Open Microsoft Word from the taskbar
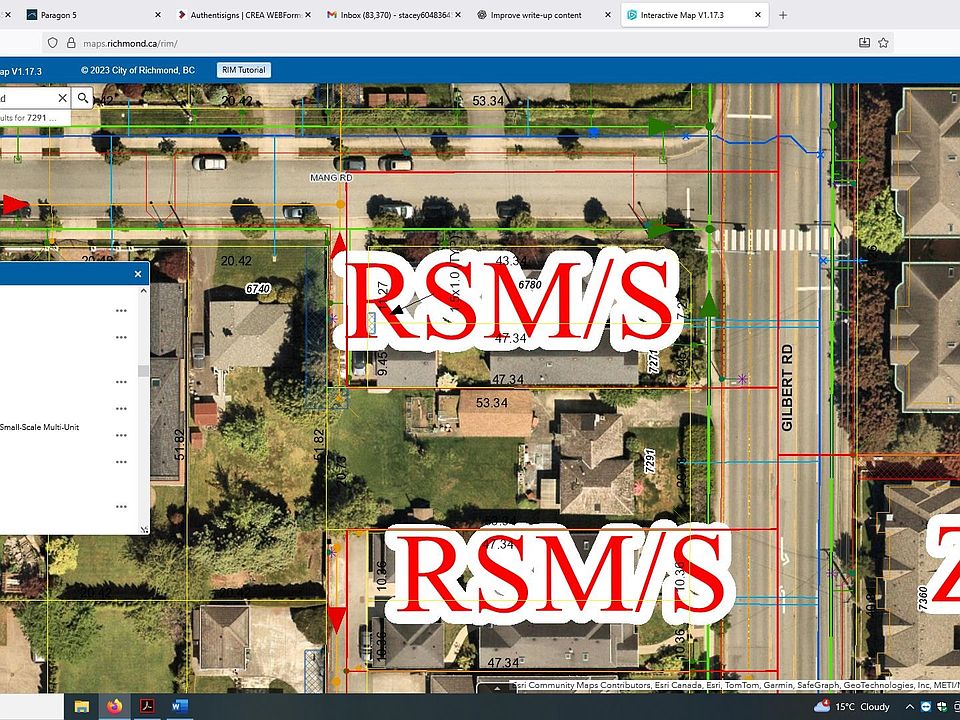The width and height of the screenshot is (960, 720). [181, 706]
